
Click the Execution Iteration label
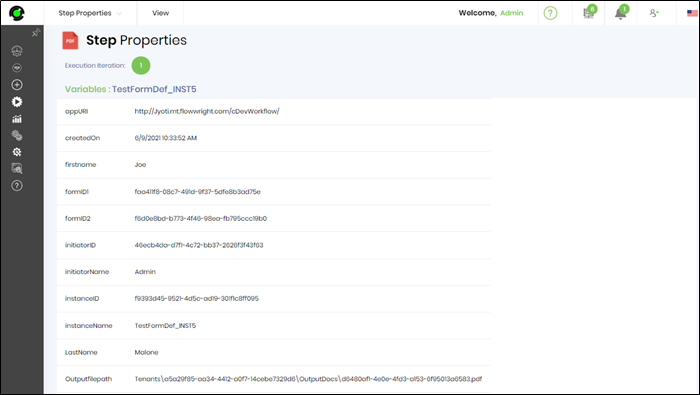(95, 66)
